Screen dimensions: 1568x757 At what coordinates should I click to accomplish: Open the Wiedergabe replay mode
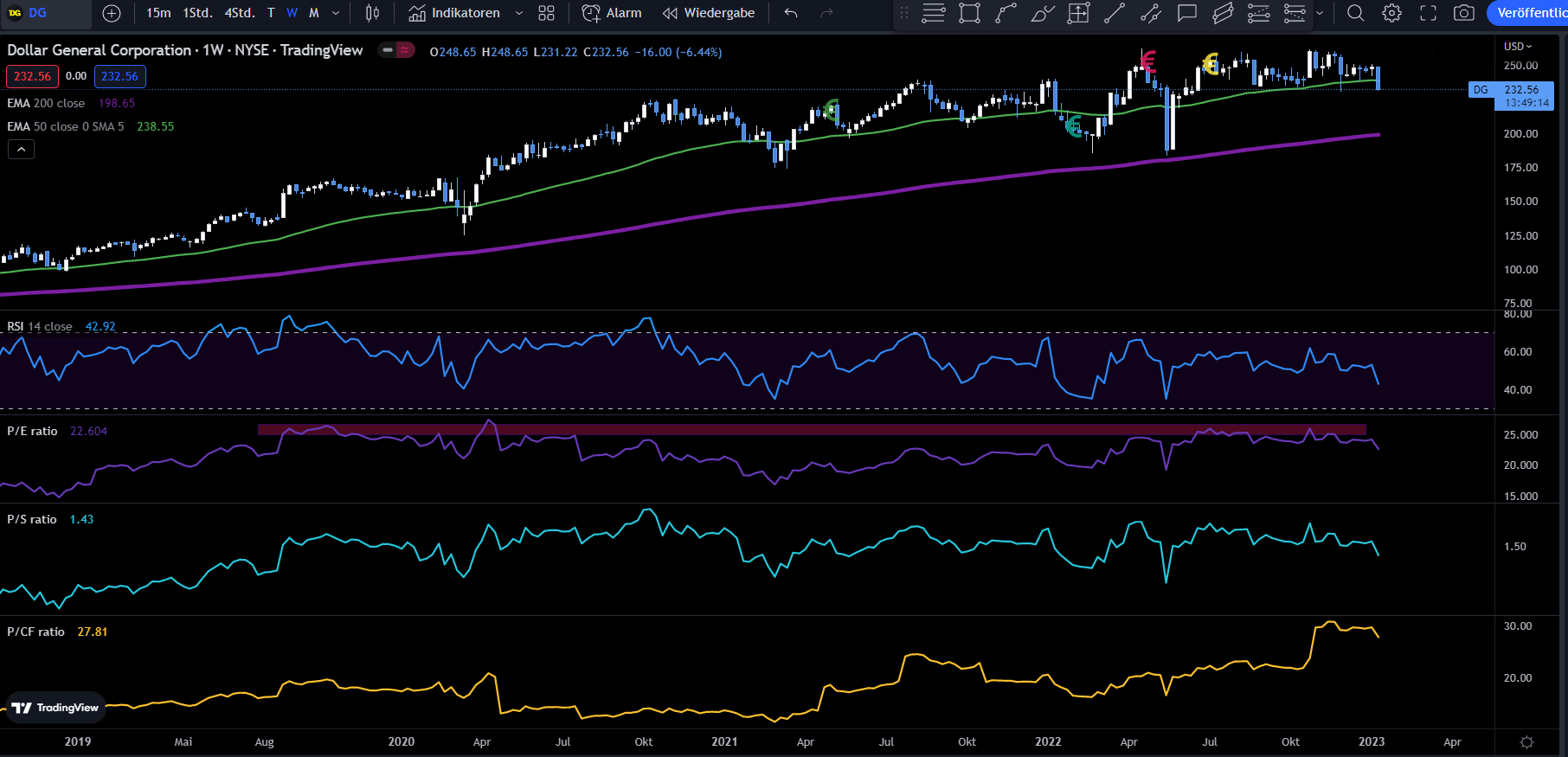click(709, 13)
